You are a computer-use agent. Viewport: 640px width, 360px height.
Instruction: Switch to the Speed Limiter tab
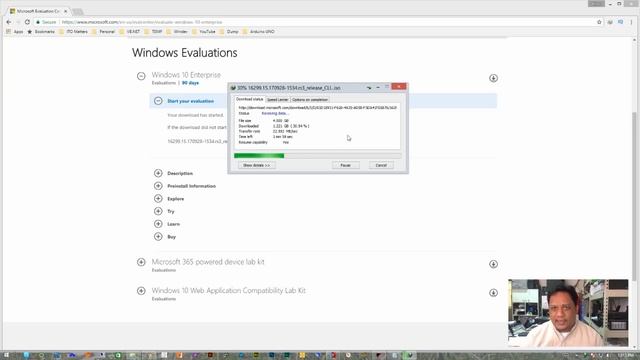pyautogui.click(x=278, y=100)
